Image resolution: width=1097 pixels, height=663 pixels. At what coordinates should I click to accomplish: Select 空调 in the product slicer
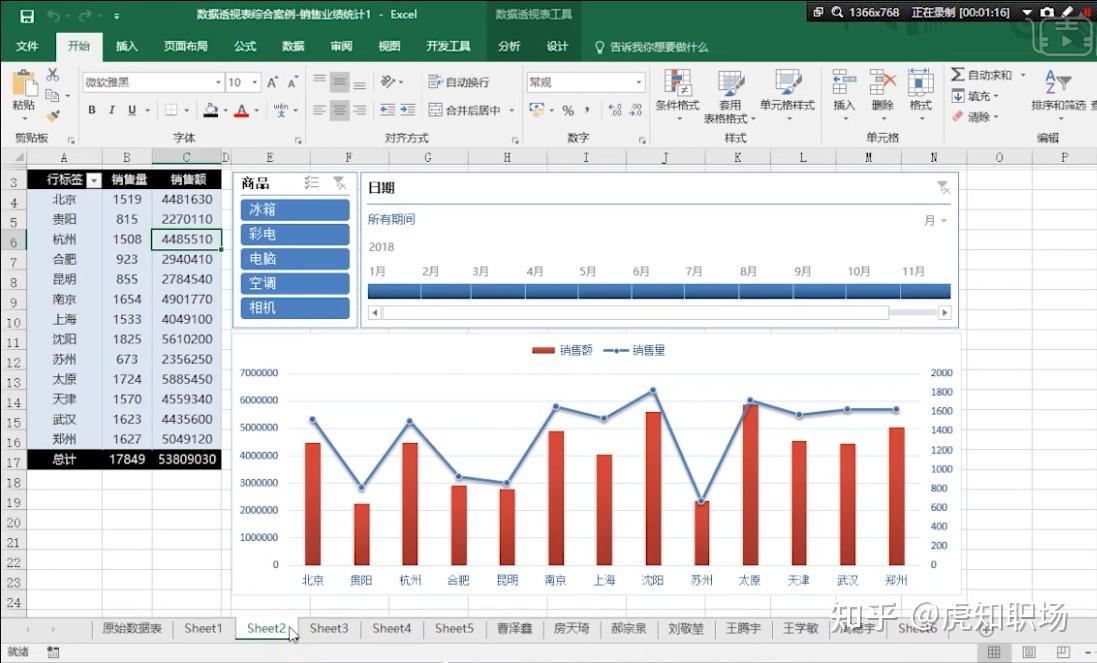[293, 283]
